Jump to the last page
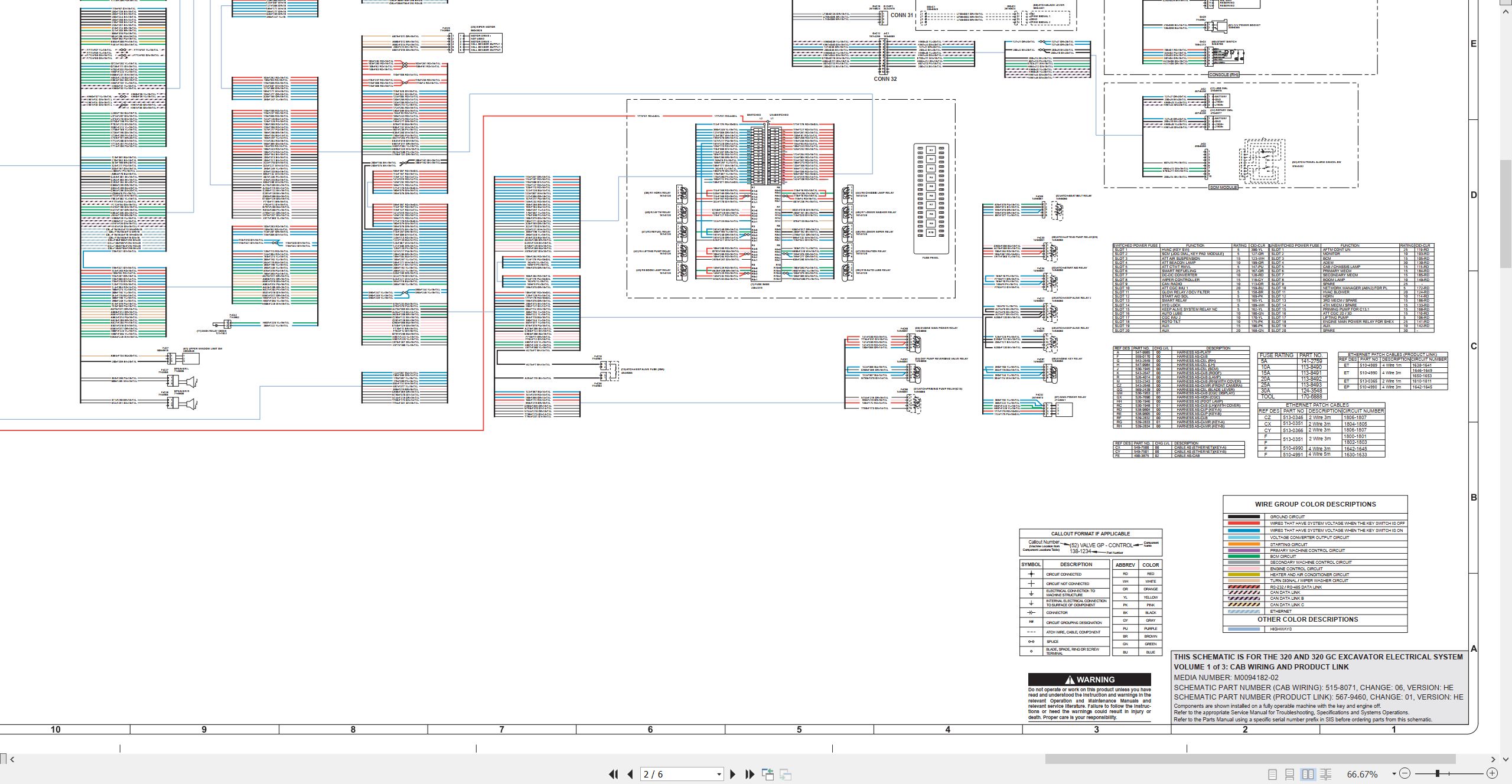1512x784 pixels. 750,774
